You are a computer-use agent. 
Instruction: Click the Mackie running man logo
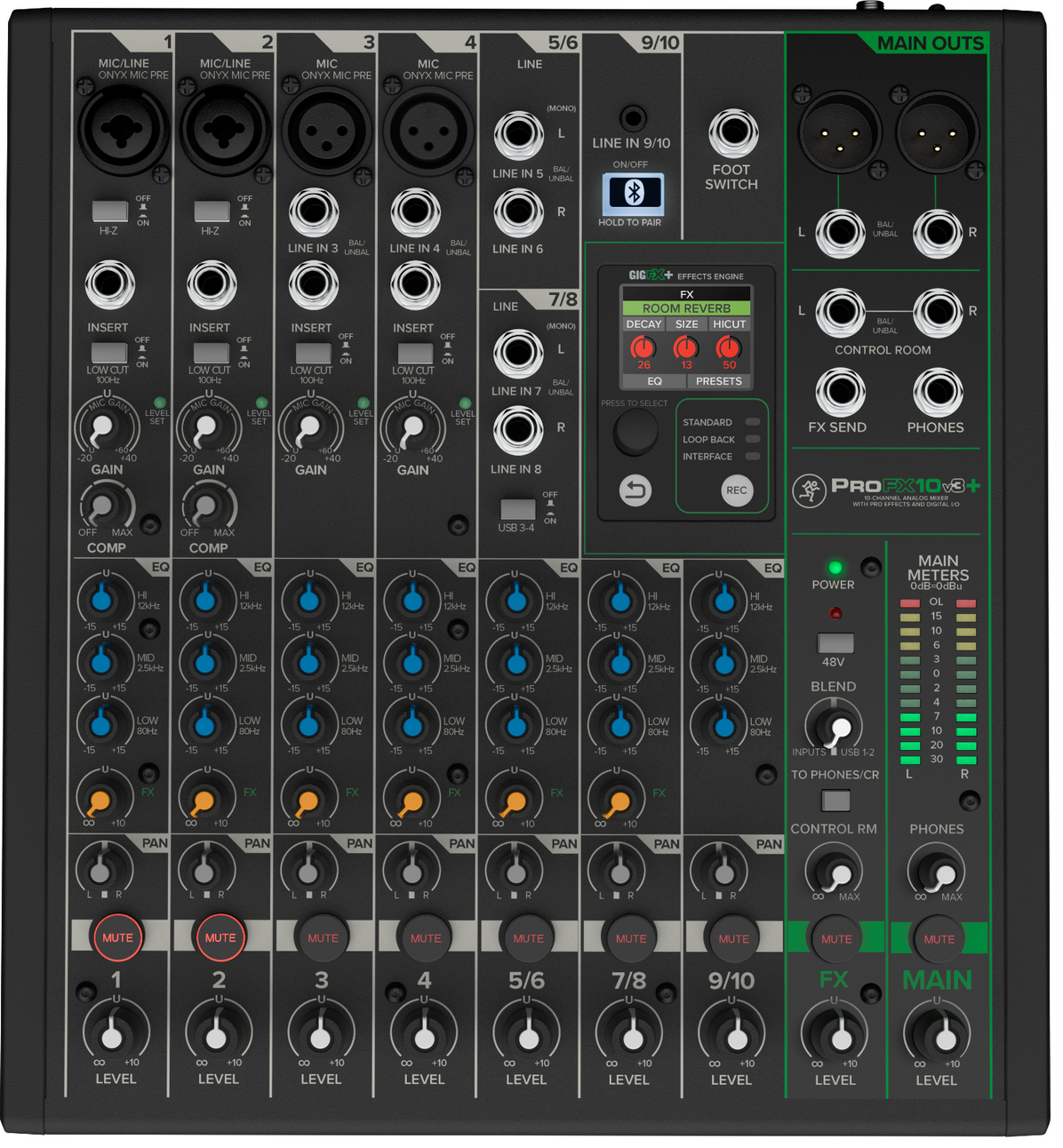(808, 490)
